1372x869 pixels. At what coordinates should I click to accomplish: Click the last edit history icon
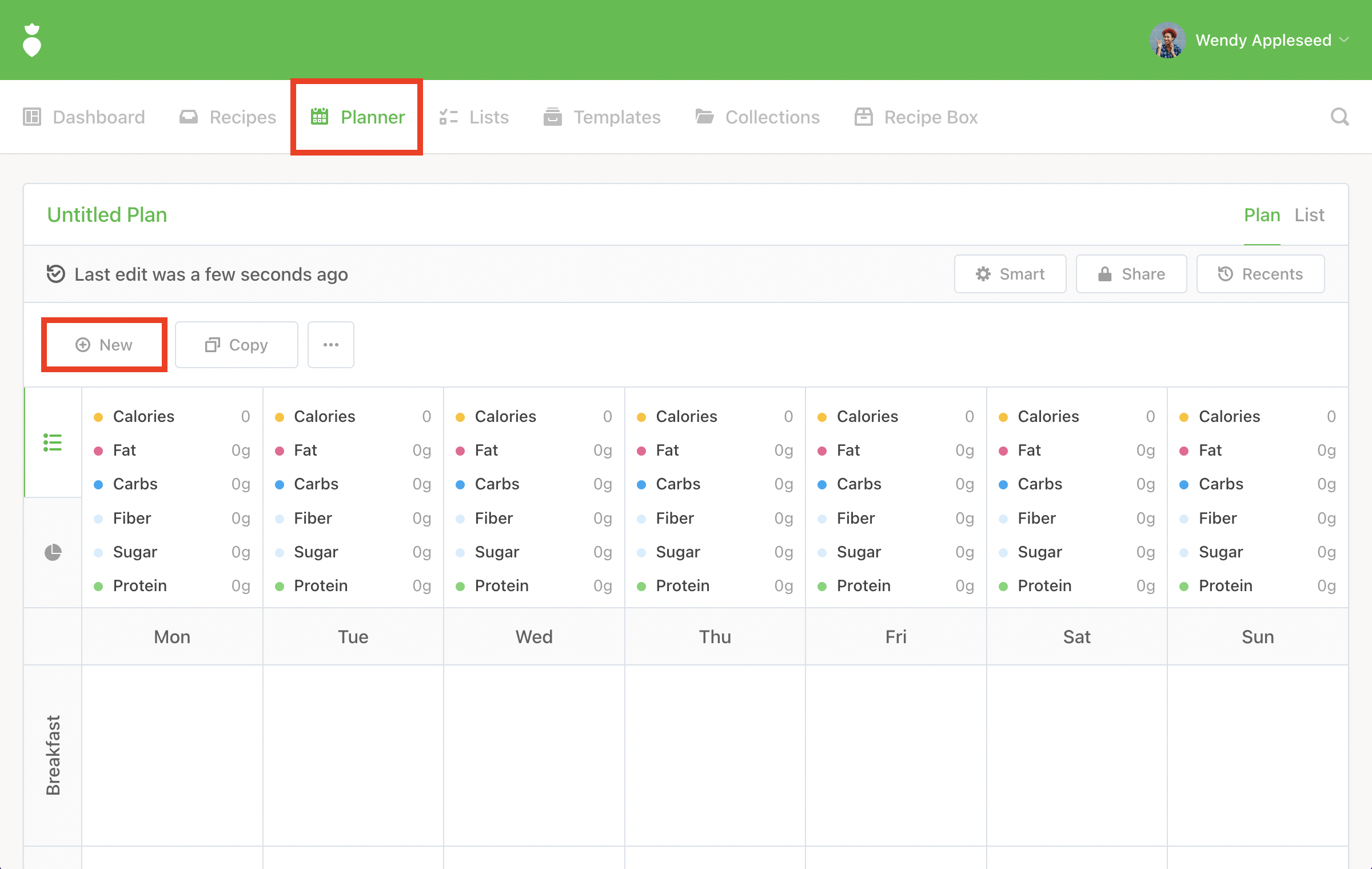[x=55, y=274]
